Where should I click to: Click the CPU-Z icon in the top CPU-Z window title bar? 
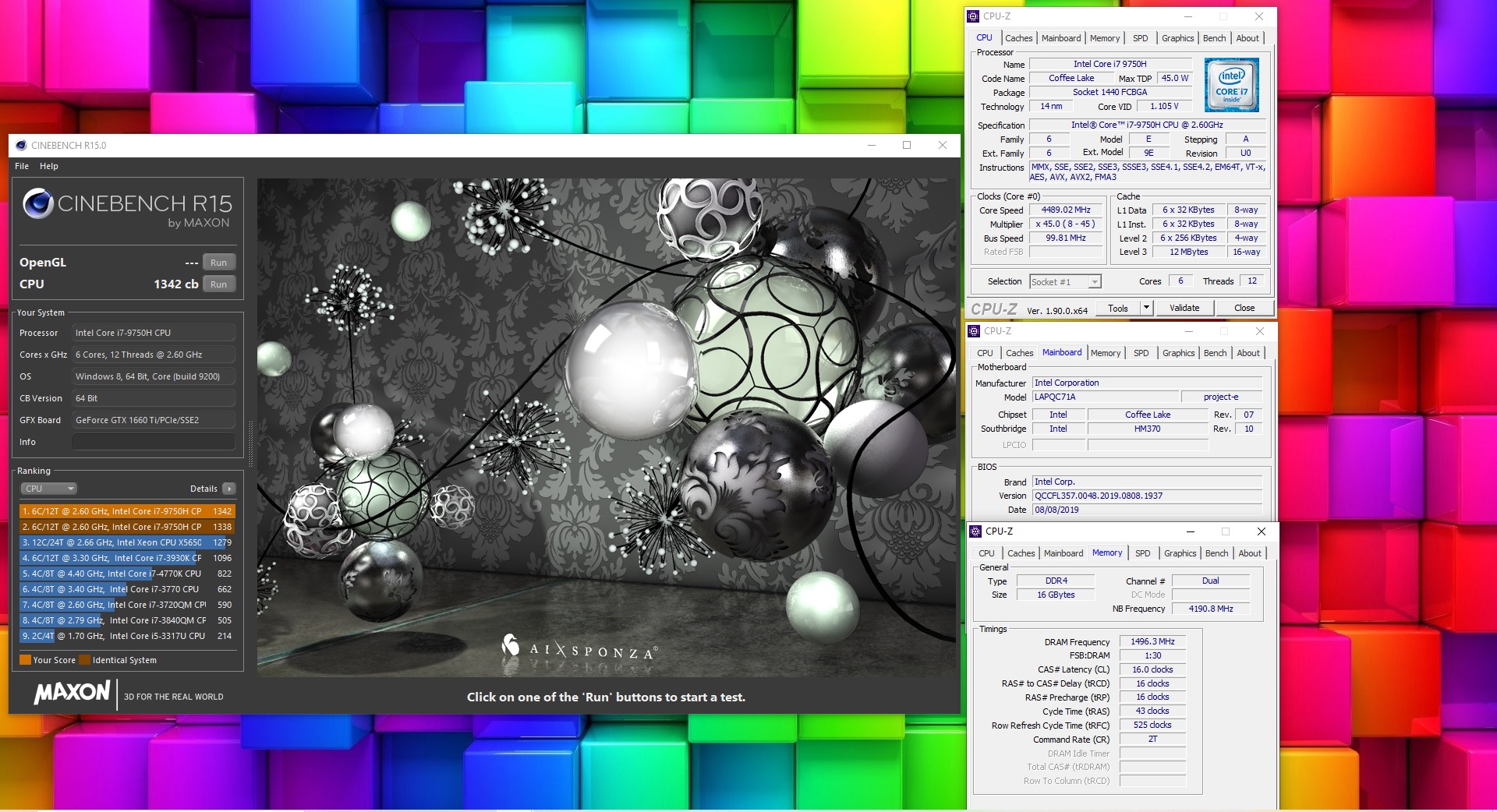tap(973, 16)
